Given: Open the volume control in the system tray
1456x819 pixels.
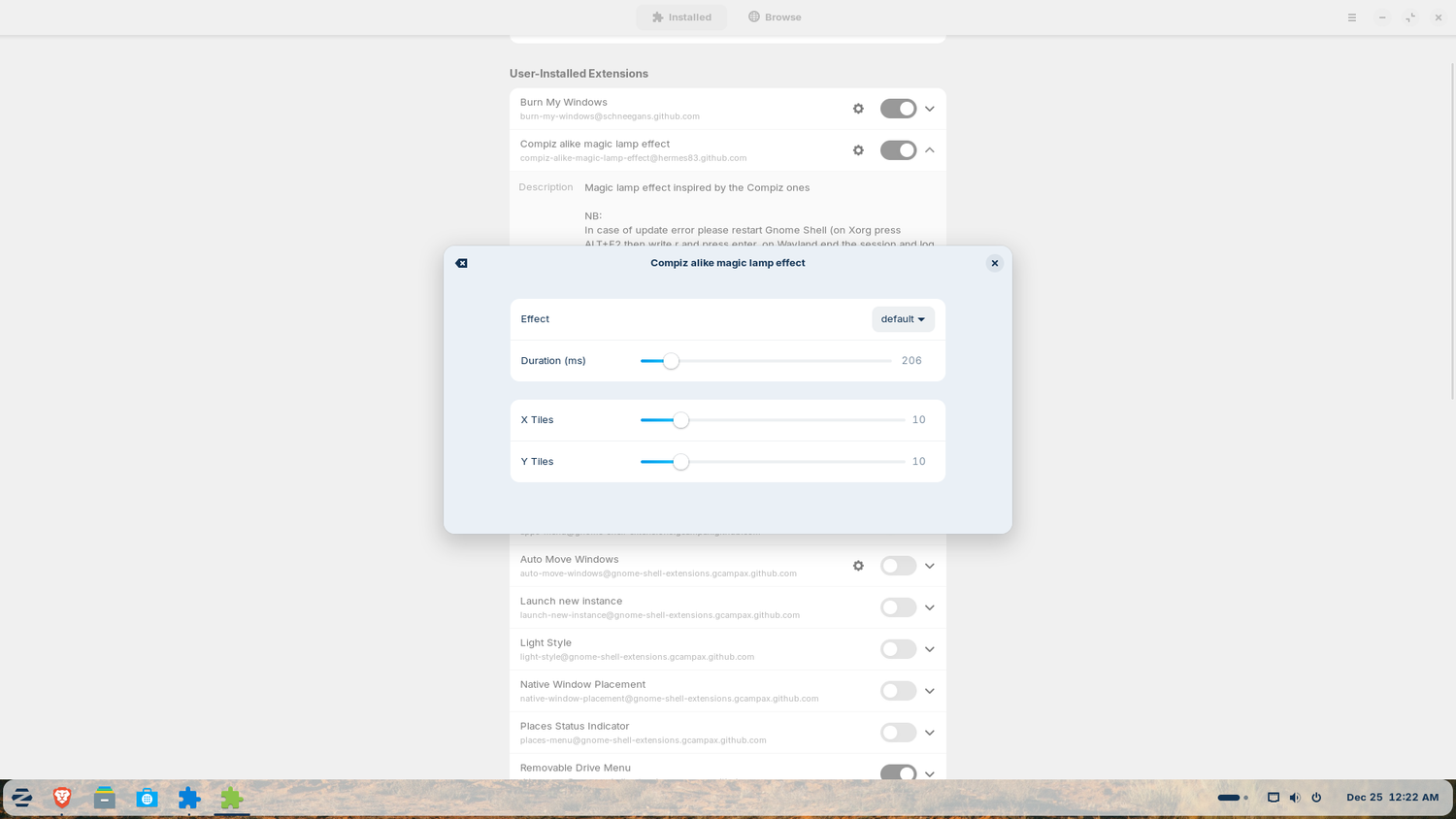Looking at the screenshot, I should coord(1295,798).
